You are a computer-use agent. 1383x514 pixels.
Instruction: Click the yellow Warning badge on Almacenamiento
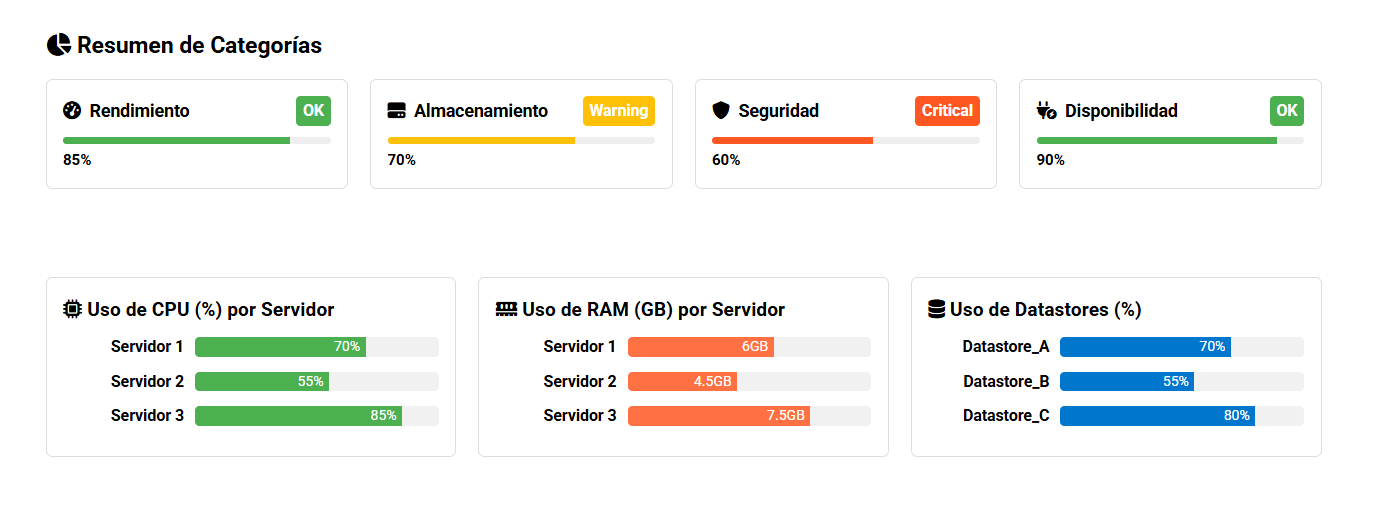click(x=619, y=111)
